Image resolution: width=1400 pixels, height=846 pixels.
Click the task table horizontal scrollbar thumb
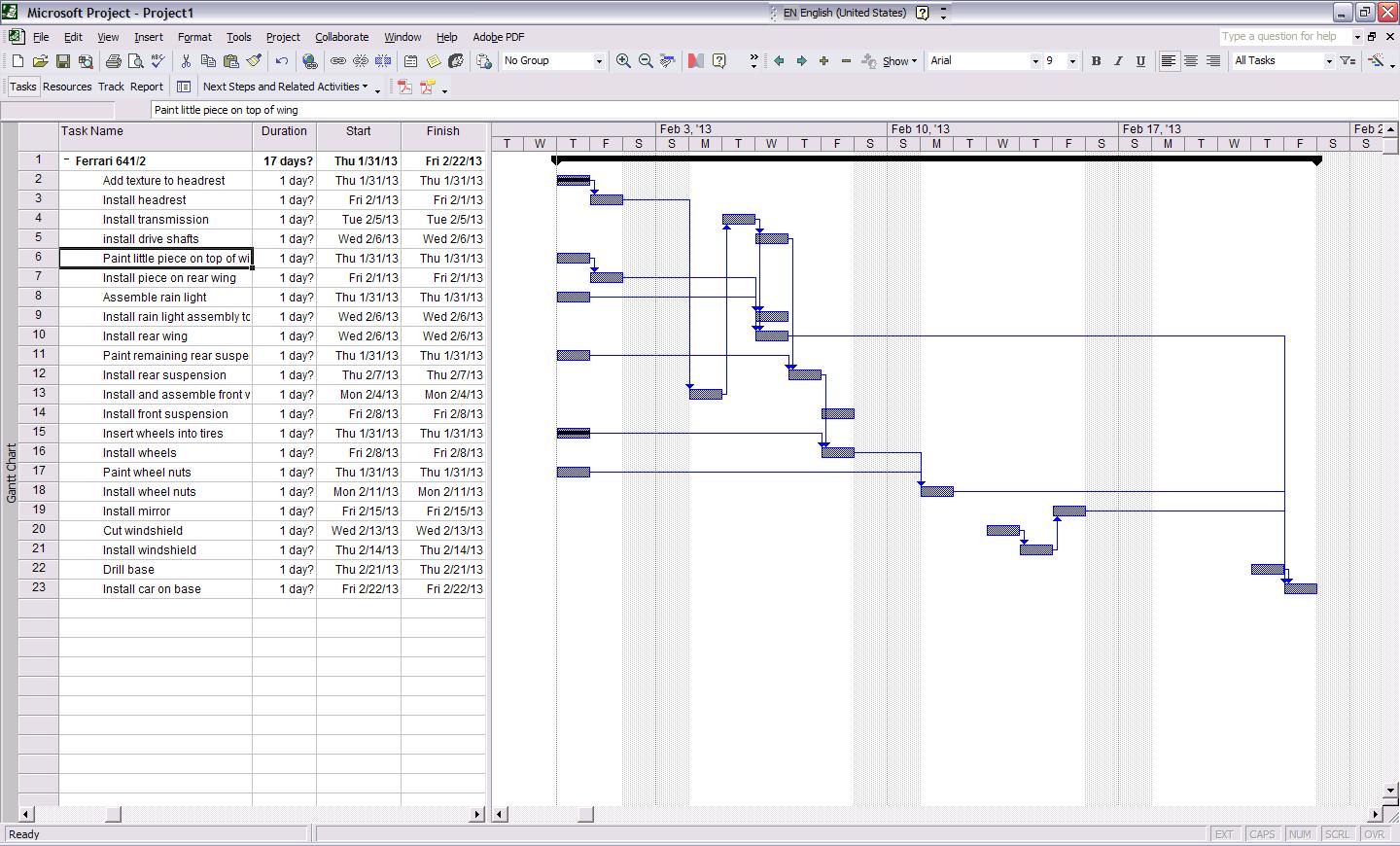tap(114, 815)
